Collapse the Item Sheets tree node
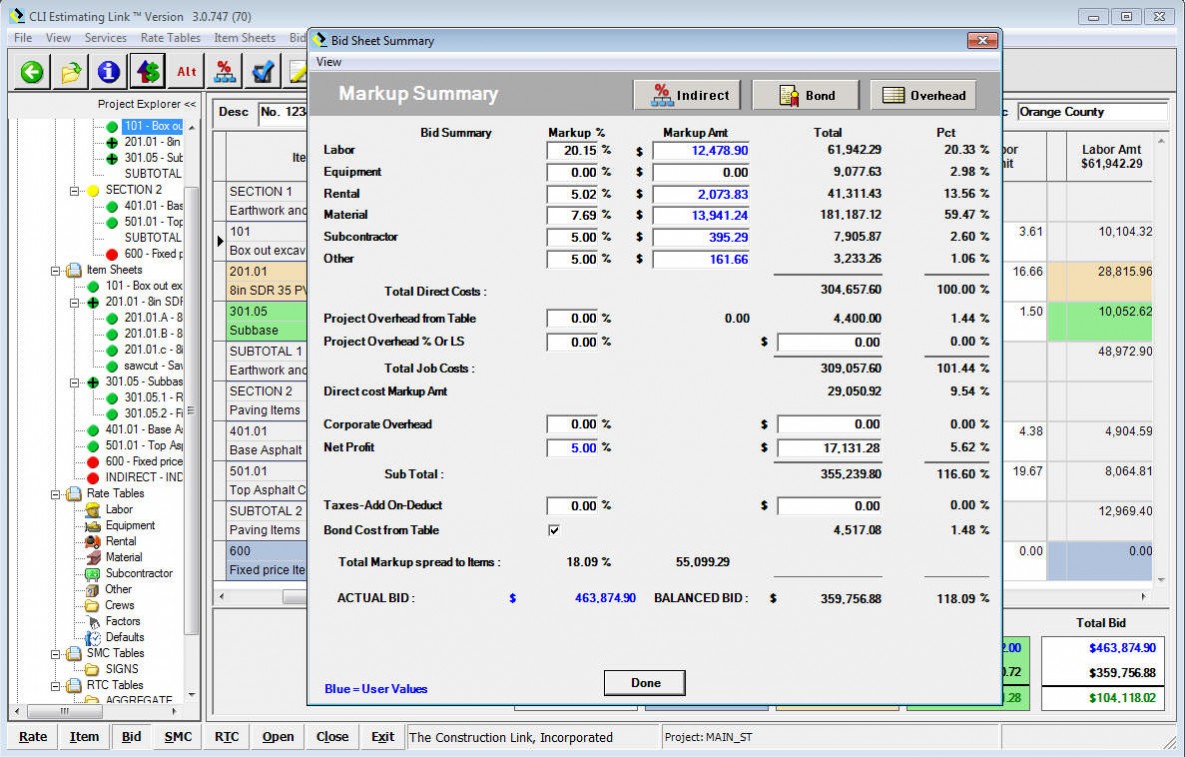 click(55, 270)
